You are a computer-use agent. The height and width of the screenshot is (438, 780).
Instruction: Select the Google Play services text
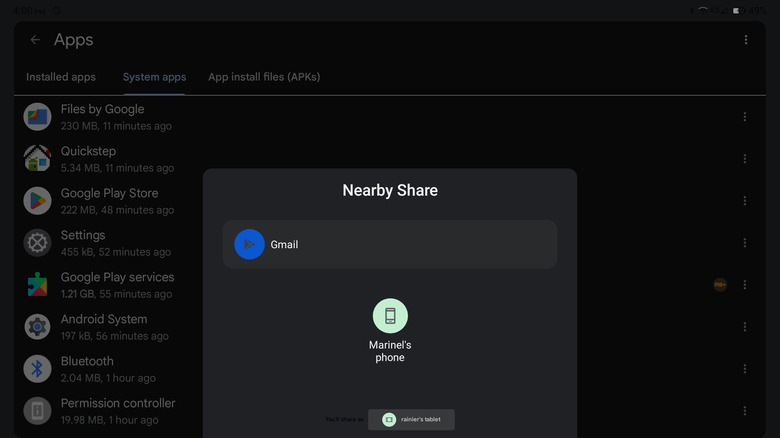point(117,277)
